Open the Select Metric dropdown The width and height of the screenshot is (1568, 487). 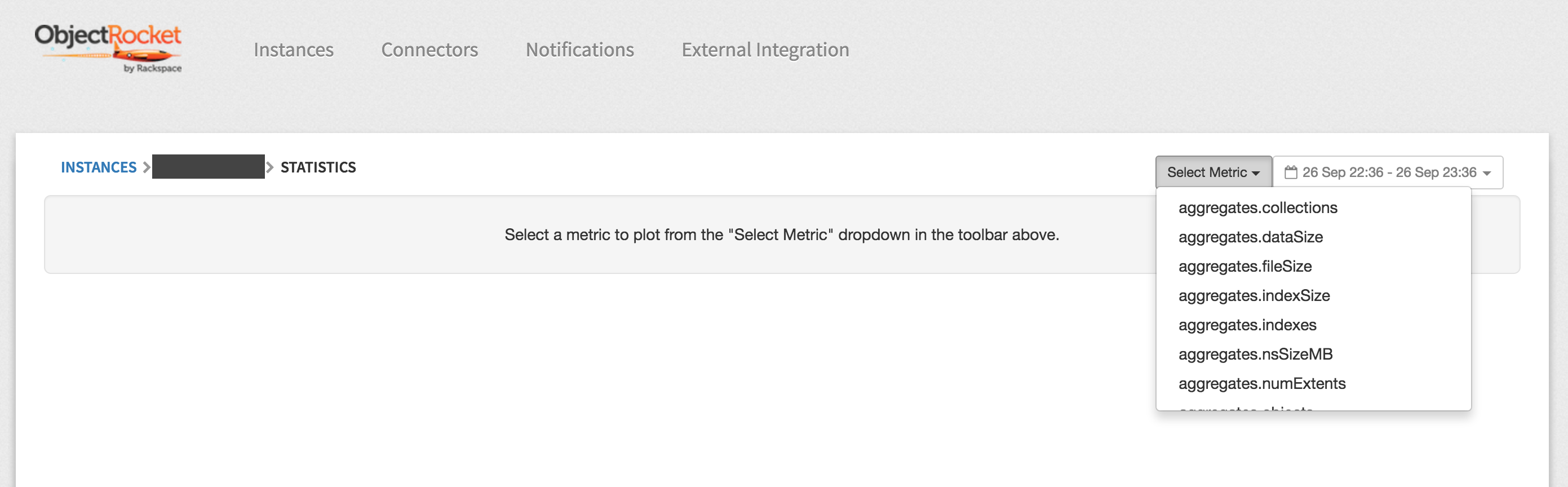[1213, 172]
